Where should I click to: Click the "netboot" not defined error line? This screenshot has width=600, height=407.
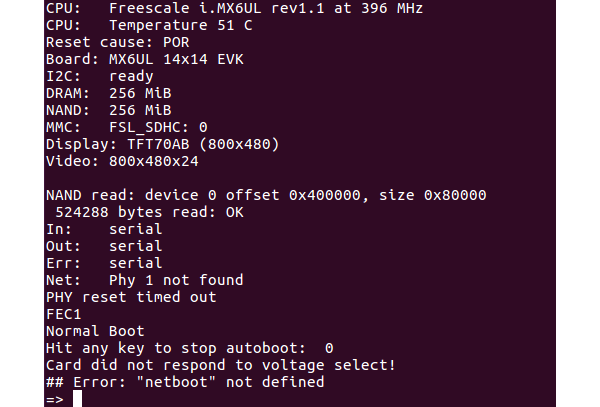tap(185, 382)
